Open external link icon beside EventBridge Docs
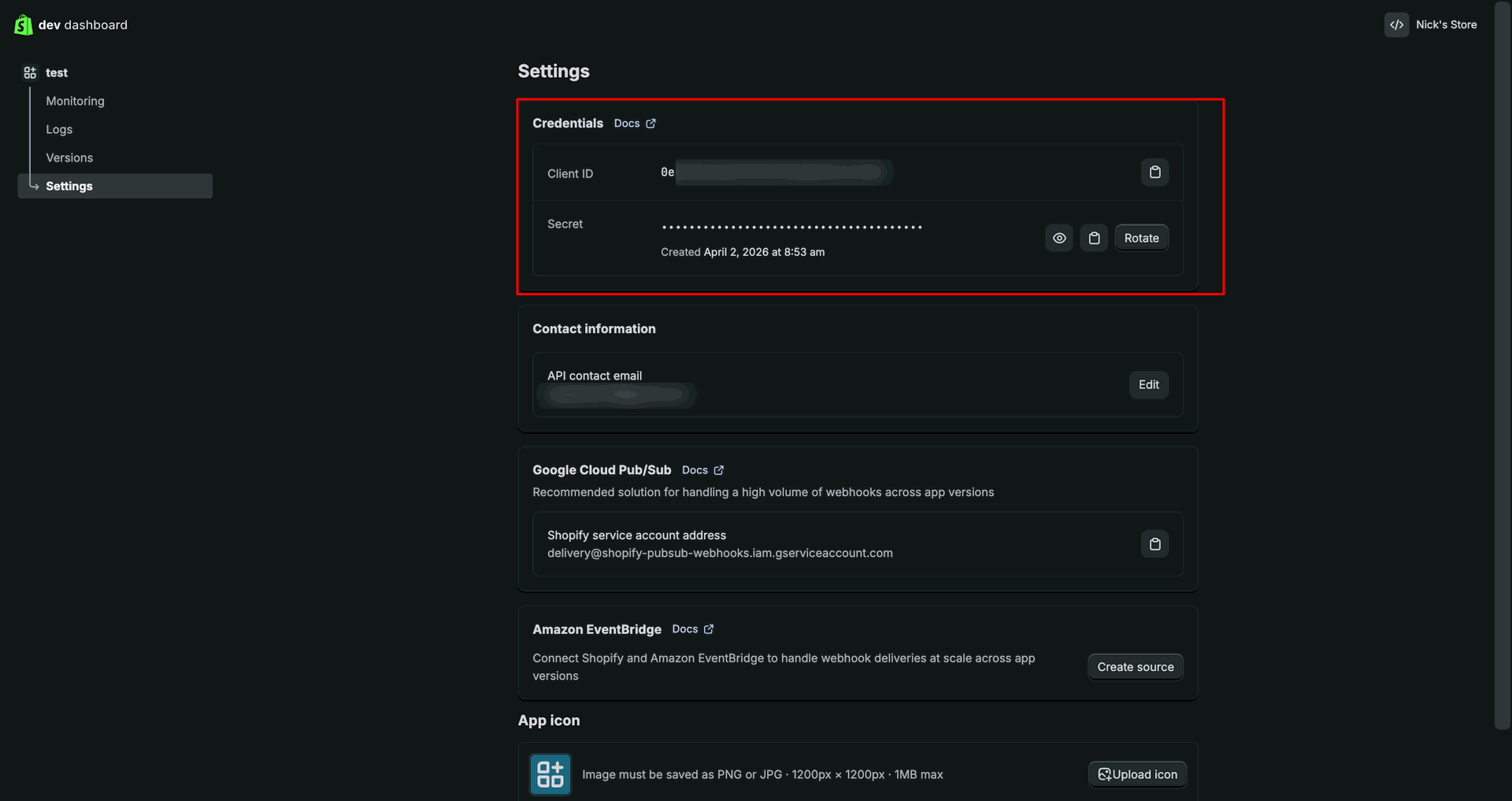 click(x=709, y=629)
